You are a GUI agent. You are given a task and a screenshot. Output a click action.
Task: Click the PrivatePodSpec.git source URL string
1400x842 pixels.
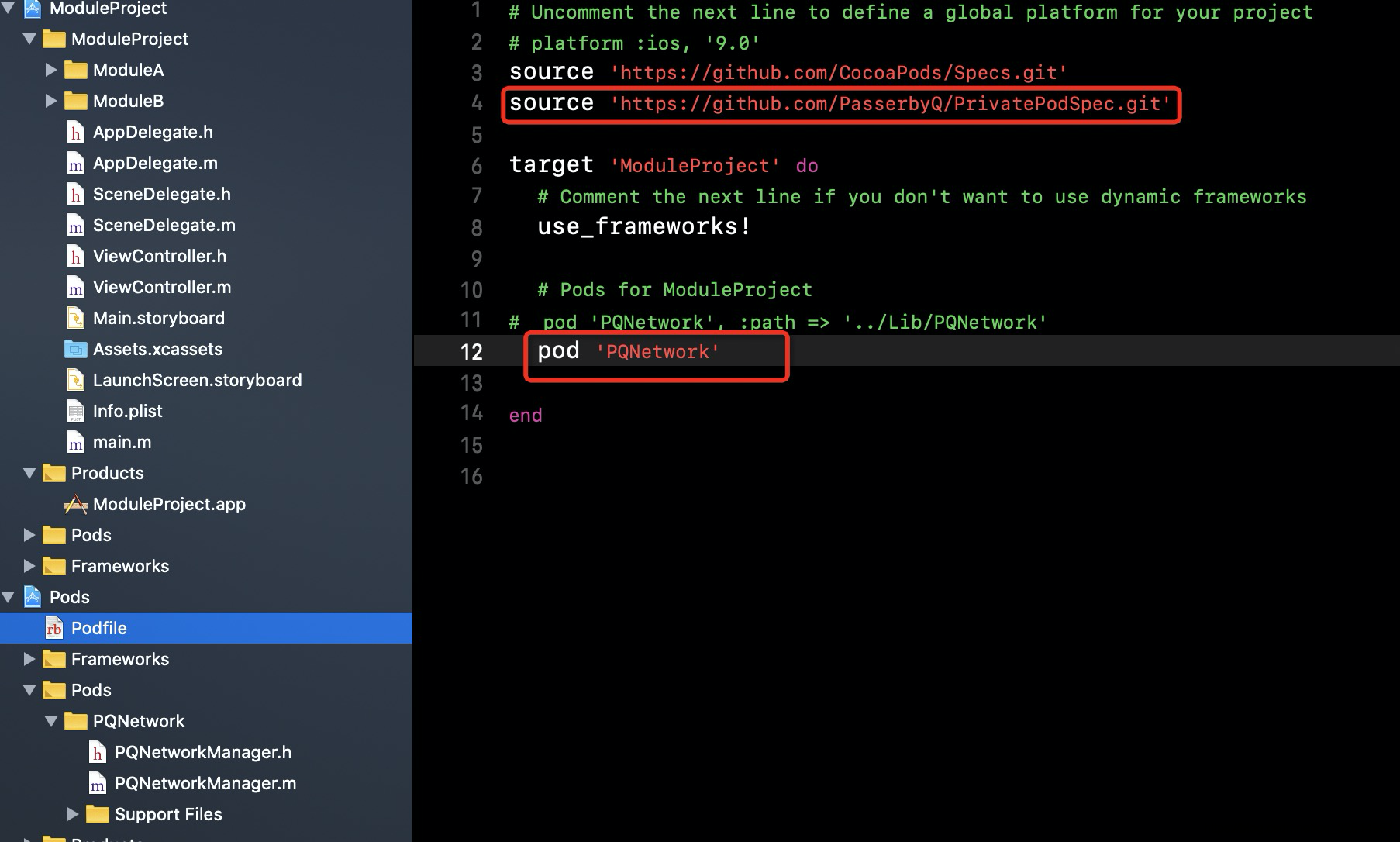point(891,104)
